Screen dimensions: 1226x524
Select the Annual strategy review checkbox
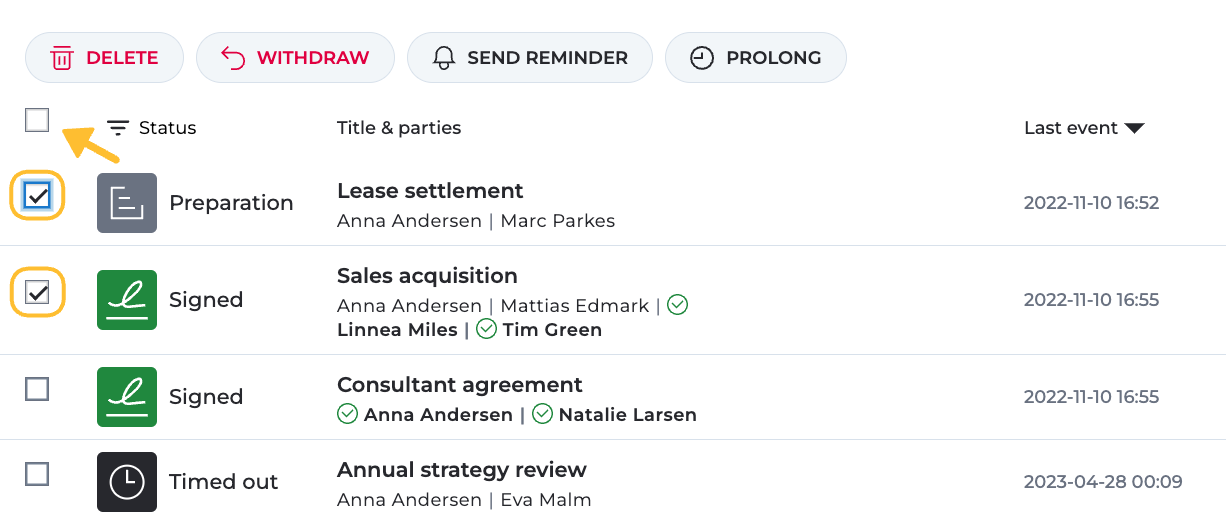point(37,474)
